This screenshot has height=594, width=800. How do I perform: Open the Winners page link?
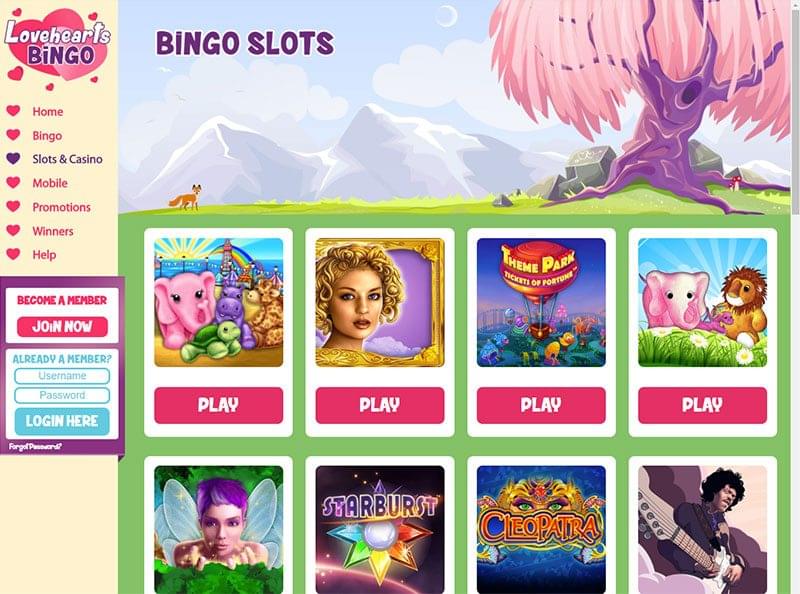click(x=53, y=231)
